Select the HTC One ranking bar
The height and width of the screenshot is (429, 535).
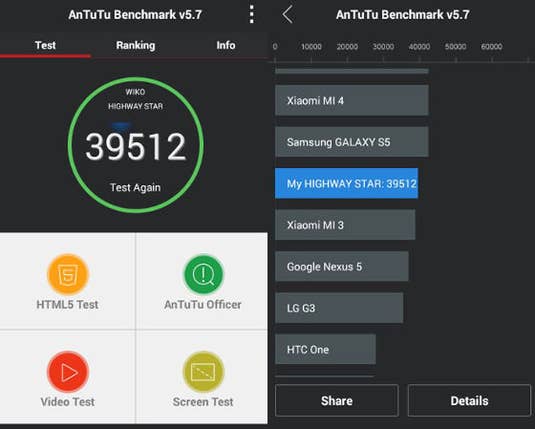pos(326,349)
